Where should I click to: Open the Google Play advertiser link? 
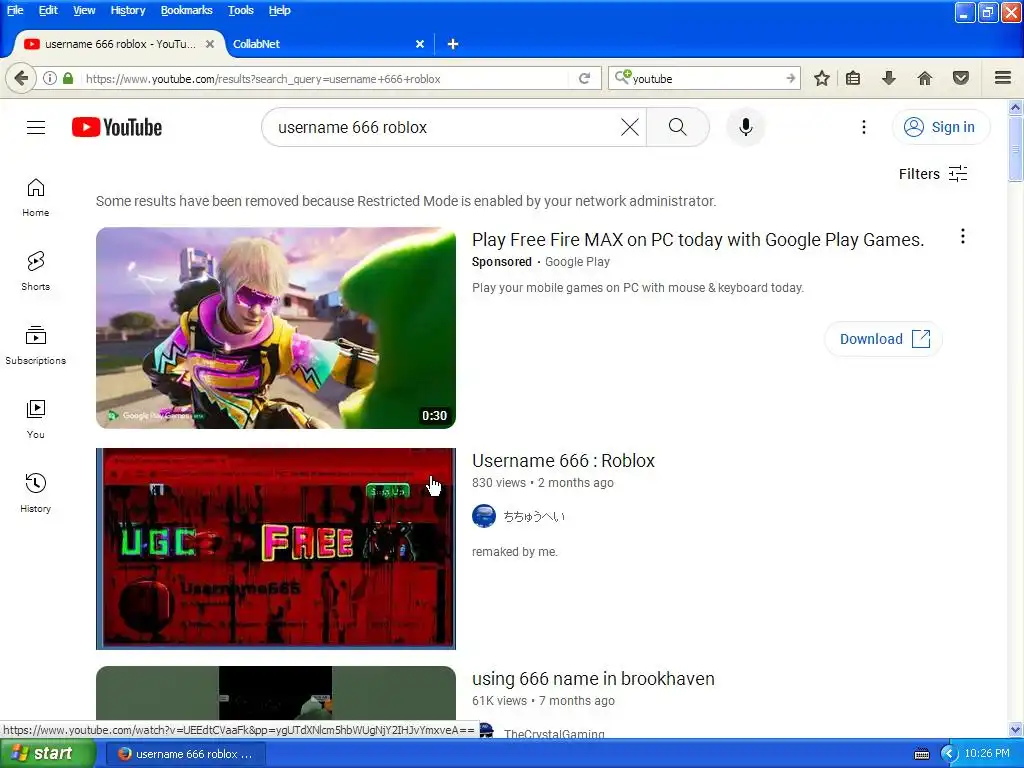(577, 262)
